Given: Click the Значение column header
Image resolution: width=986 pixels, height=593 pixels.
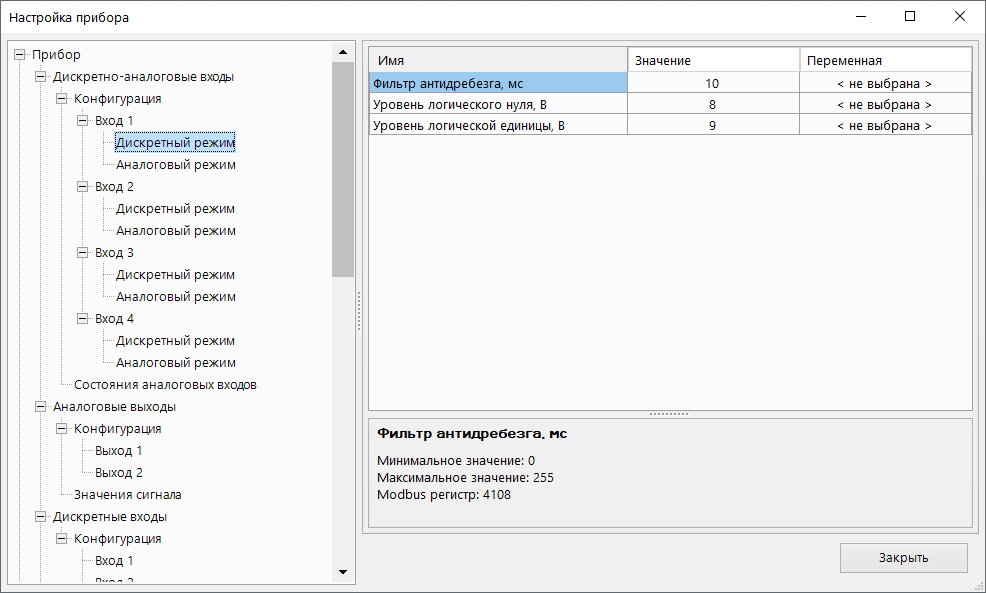Looking at the screenshot, I should (712, 61).
